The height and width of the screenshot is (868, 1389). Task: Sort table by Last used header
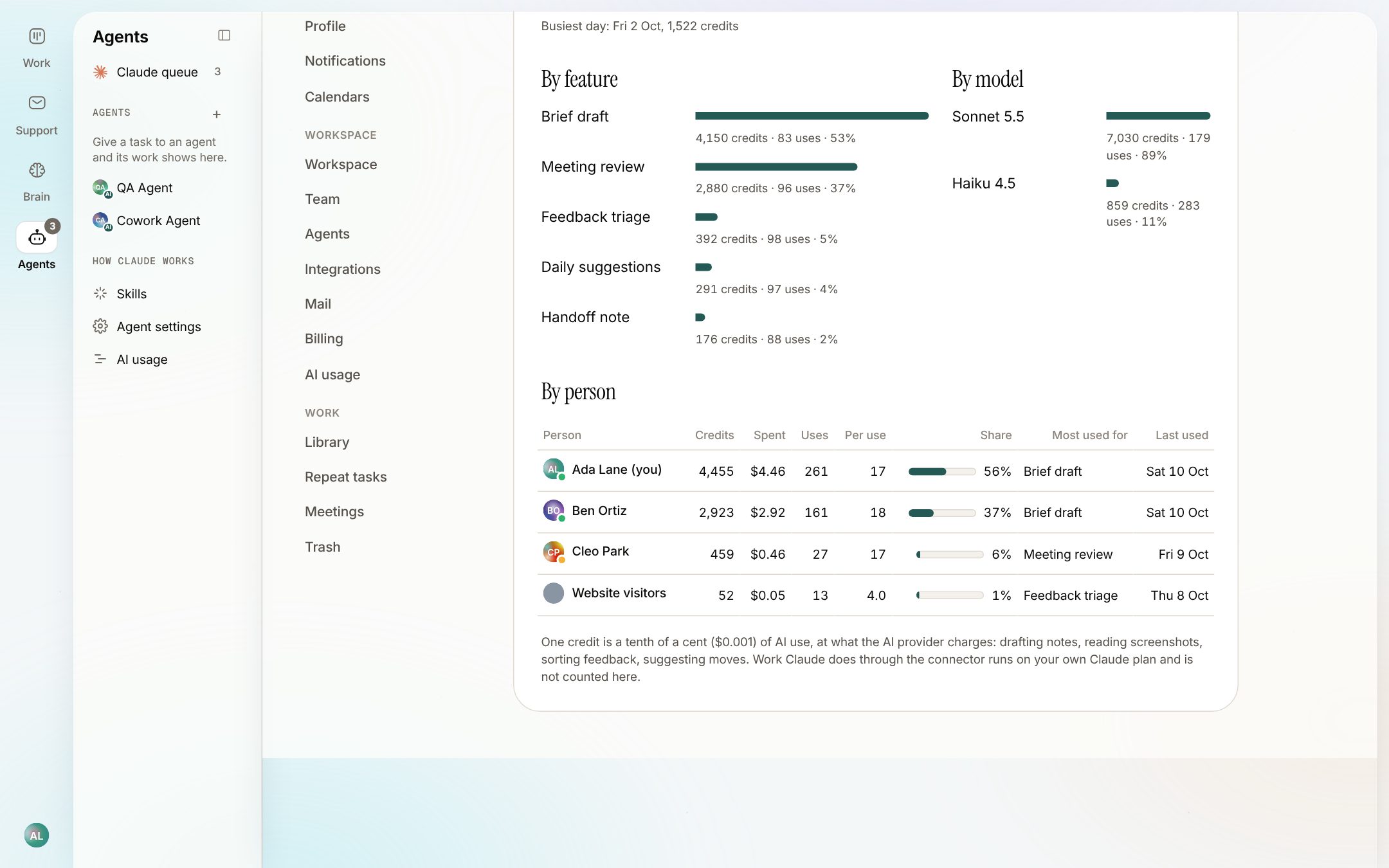click(1182, 435)
